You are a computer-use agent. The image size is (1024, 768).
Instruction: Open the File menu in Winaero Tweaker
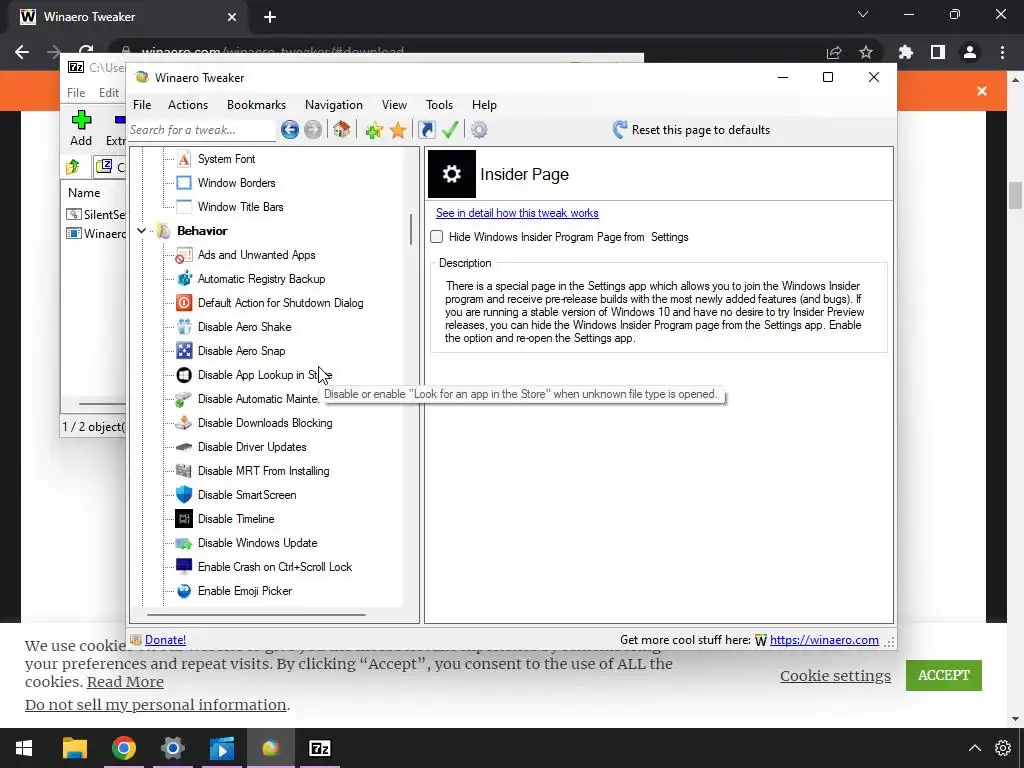tap(142, 105)
